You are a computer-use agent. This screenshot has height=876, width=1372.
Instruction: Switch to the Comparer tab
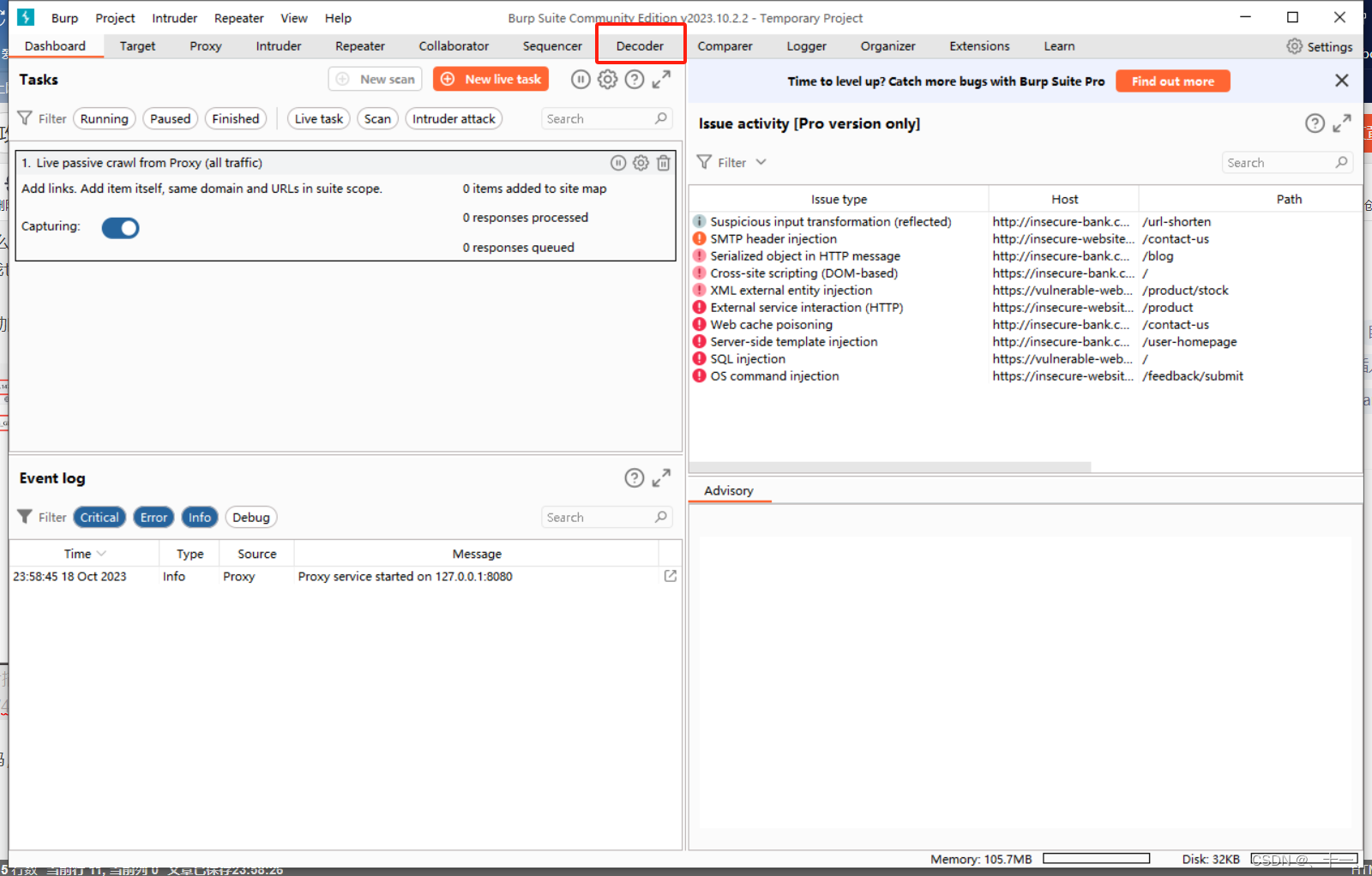[x=725, y=46]
